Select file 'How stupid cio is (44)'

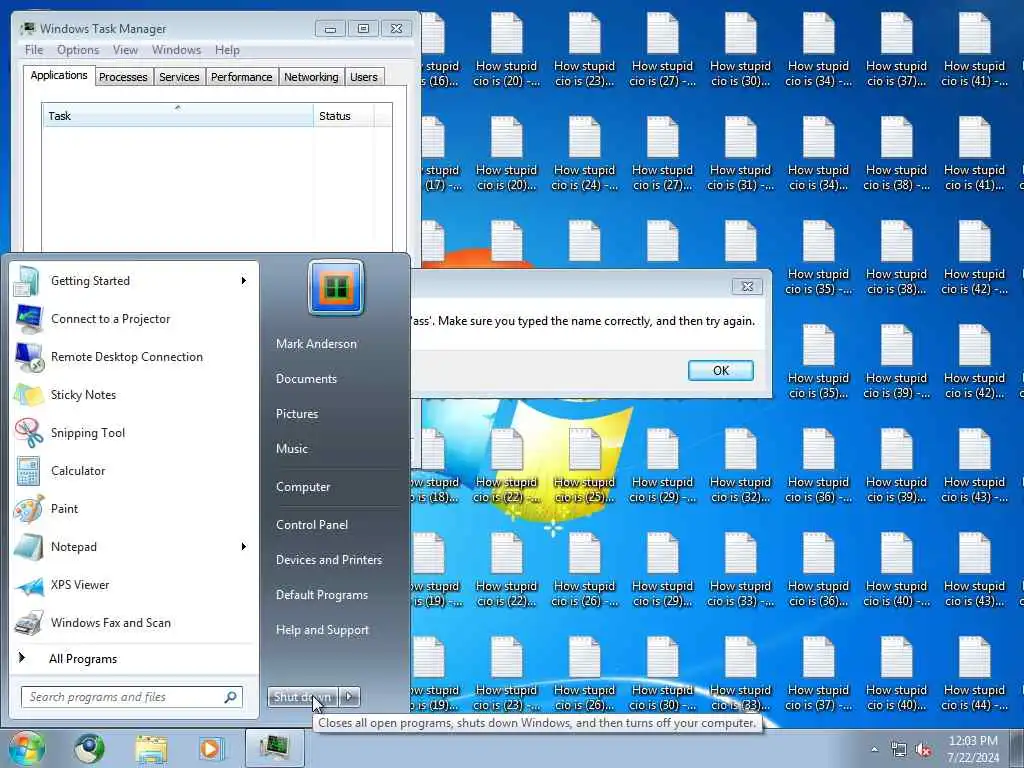point(974,674)
